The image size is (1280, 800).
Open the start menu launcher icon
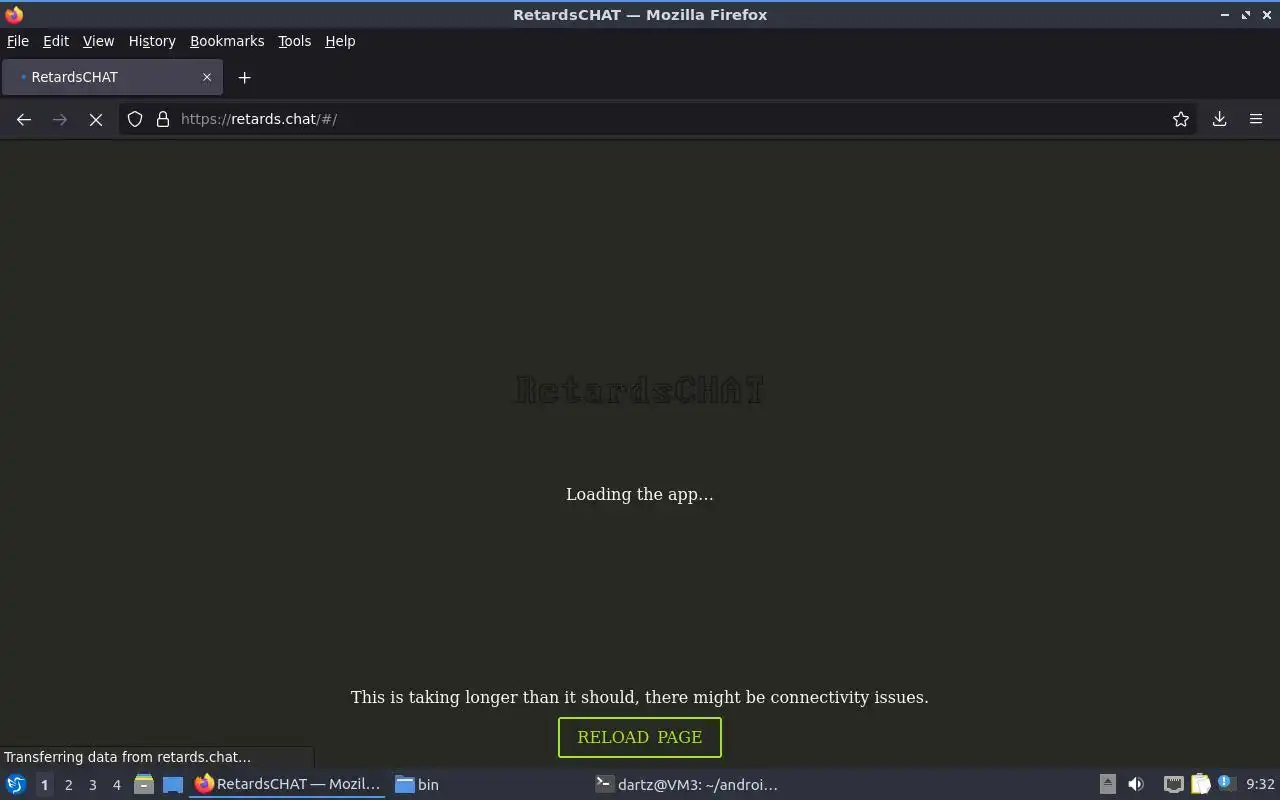(x=16, y=785)
